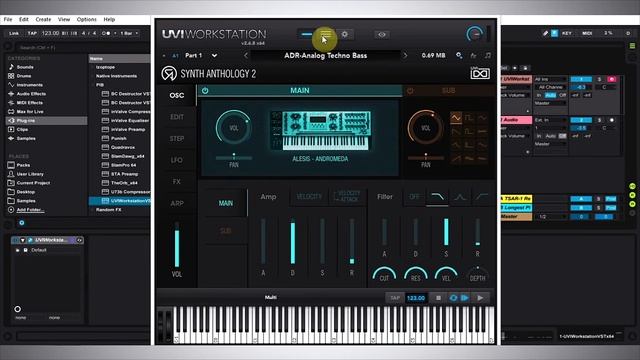Switch to the EDIT page tab

point(177,117)
